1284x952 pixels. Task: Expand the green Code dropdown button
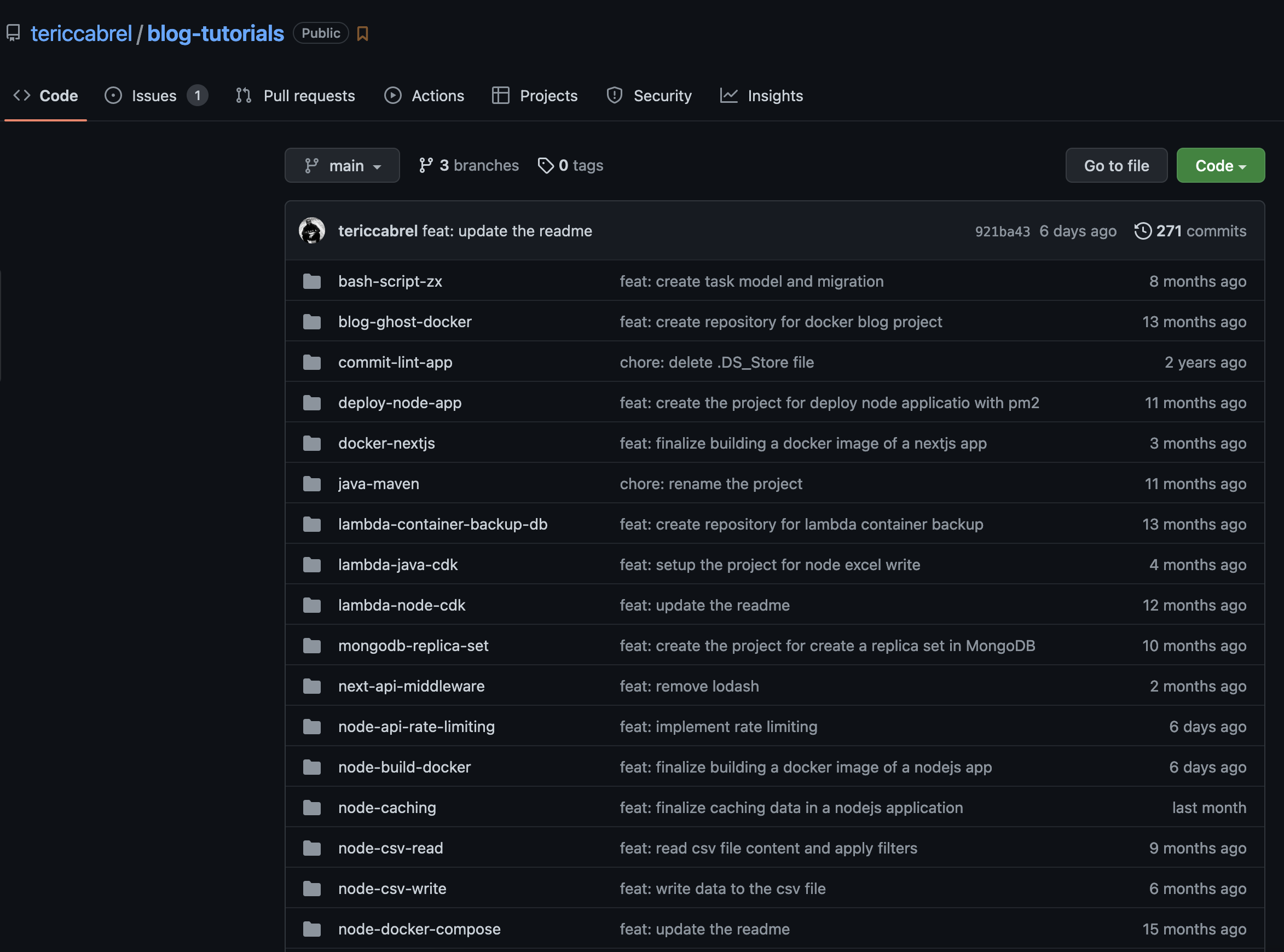tap(1221, 165)
